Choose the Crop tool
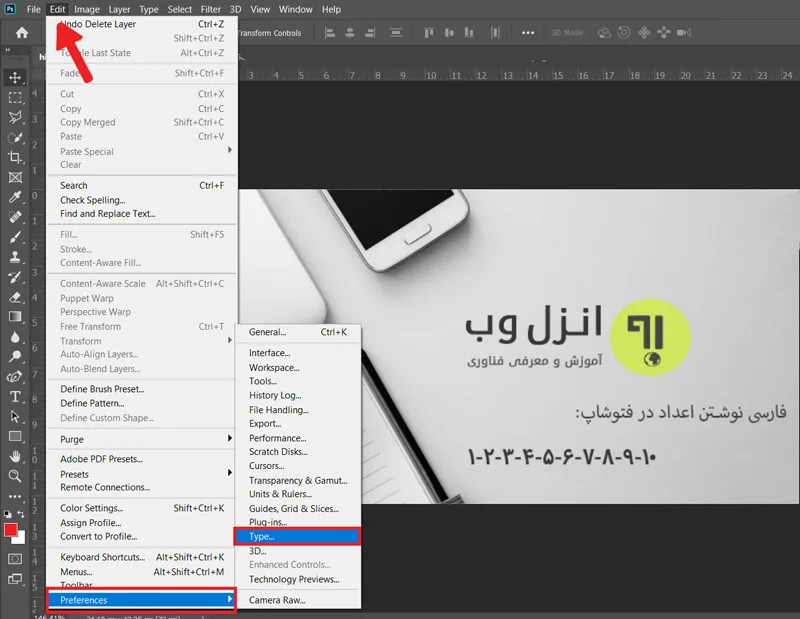800x619 pixels. tap(15, 157)
